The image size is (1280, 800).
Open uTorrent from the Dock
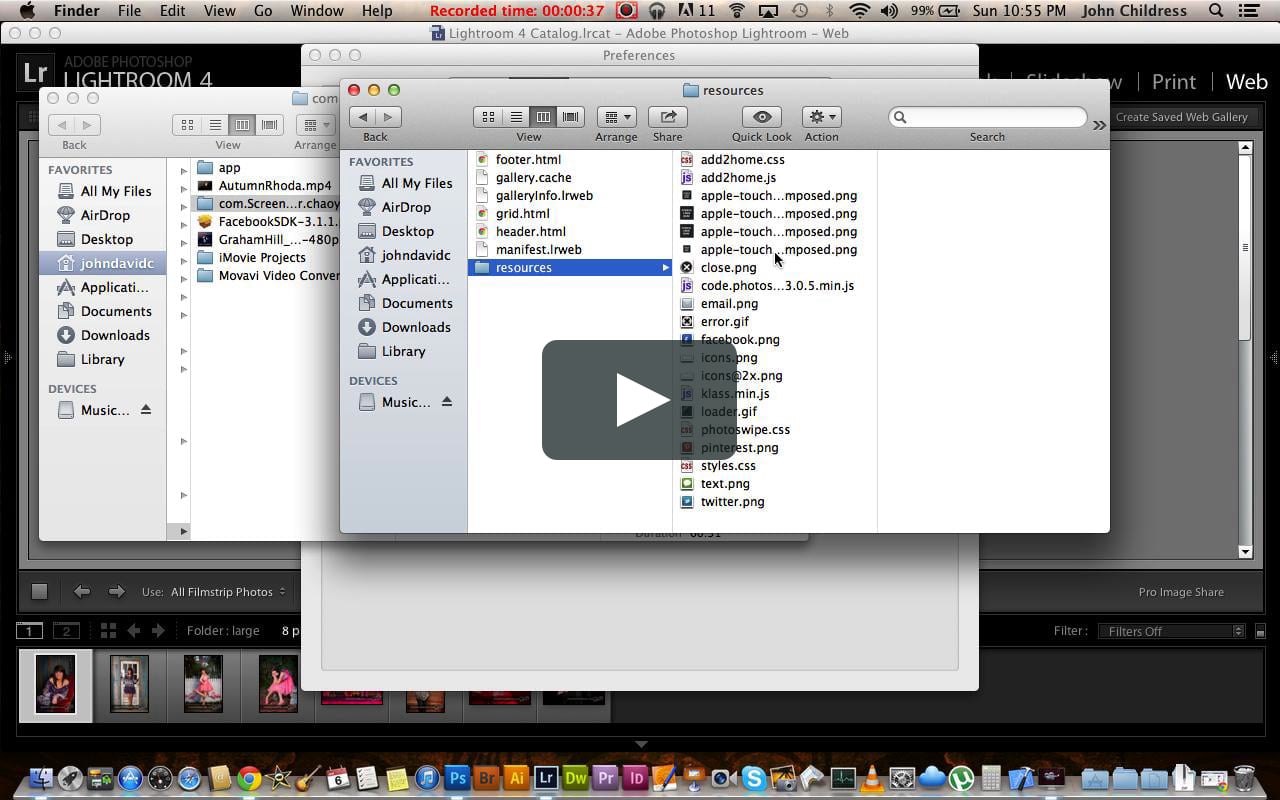pos(961,778)
